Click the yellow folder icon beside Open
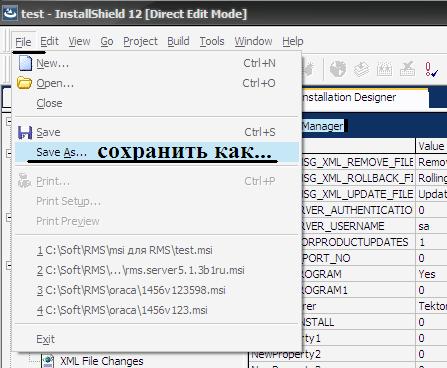This screenshot has height=368, width=447. tap(24, 83)
